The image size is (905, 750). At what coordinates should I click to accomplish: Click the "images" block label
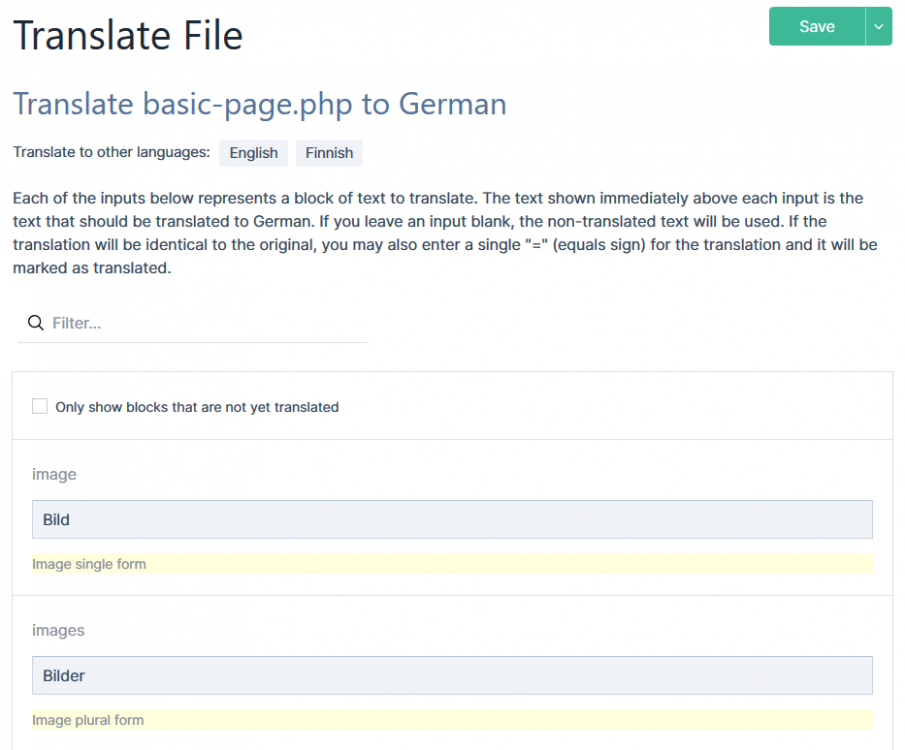coord(58,630)
